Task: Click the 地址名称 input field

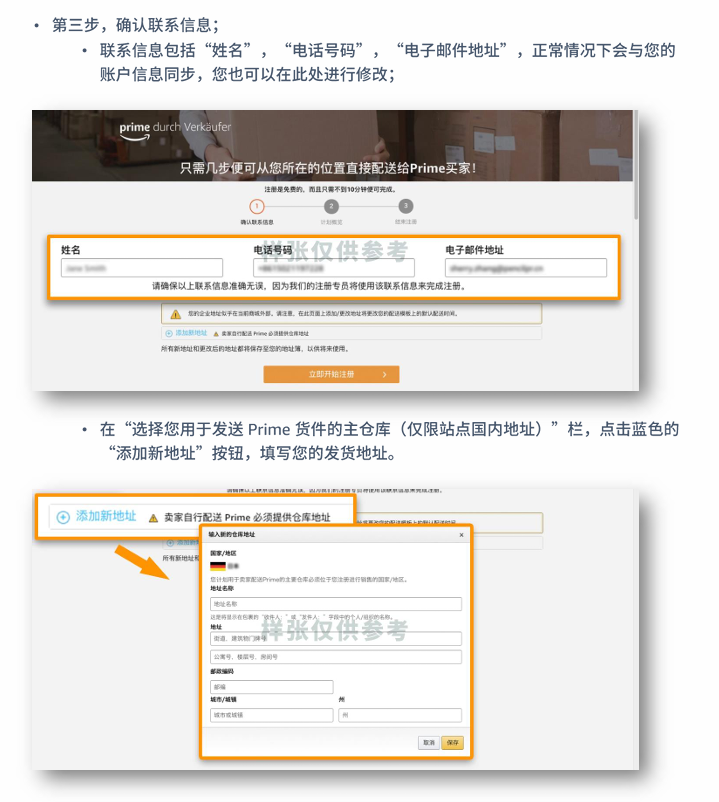Action: [x=336, y=604]
